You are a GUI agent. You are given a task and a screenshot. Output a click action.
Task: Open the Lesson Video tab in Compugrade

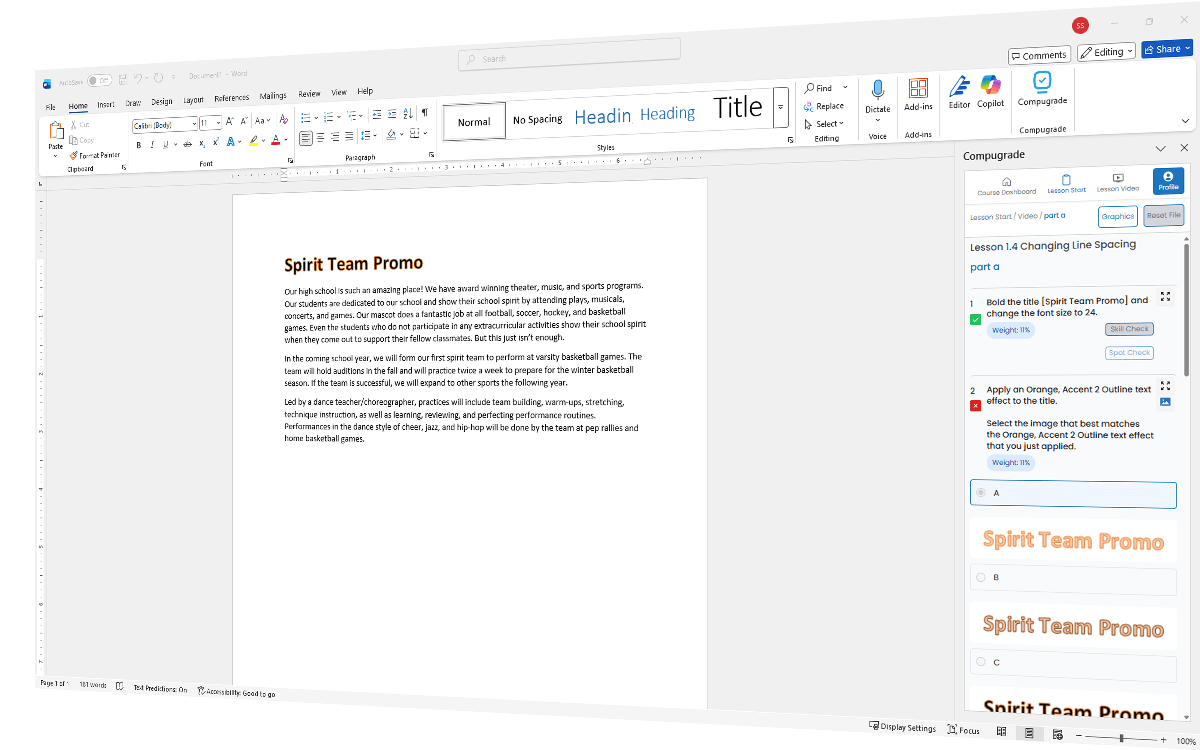1117,184
